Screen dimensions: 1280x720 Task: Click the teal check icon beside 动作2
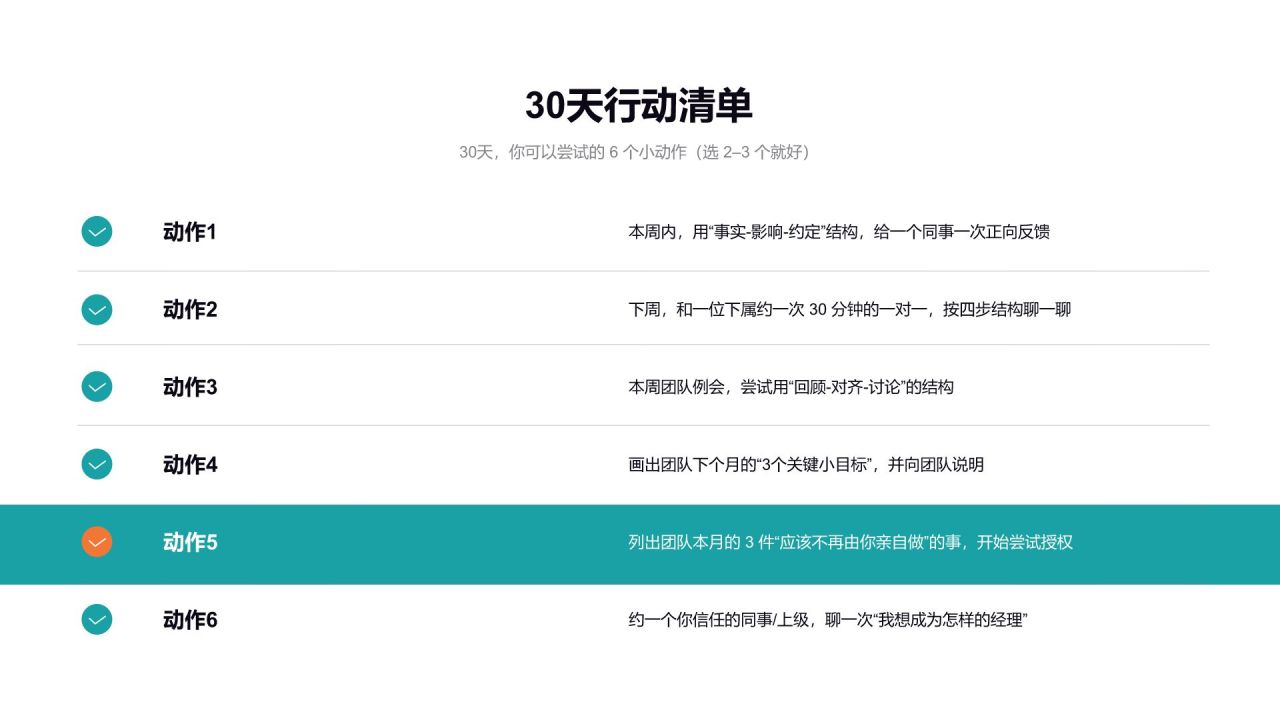[97, 310]
